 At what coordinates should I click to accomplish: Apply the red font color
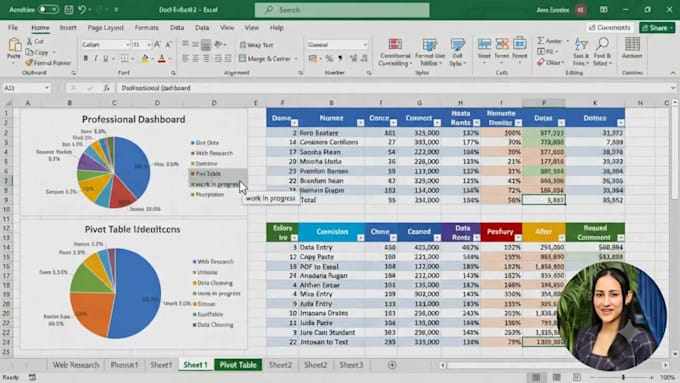tap(162, 59)
